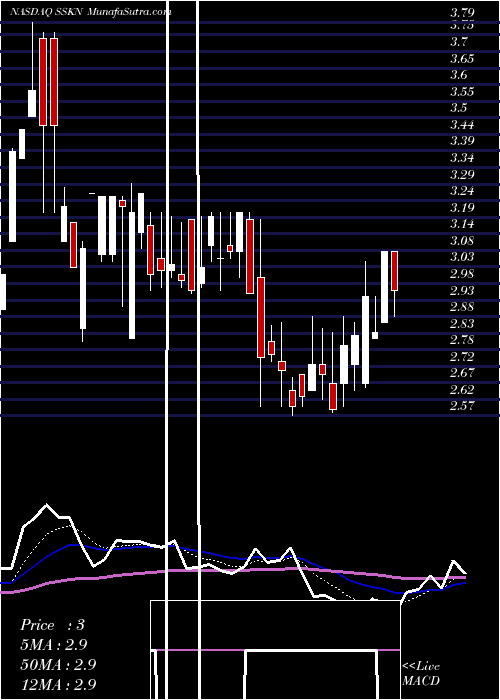
Task: Click the NASDAQ SSKN MunafaSutra.com chart title
Action: click(x=91, y=12)
